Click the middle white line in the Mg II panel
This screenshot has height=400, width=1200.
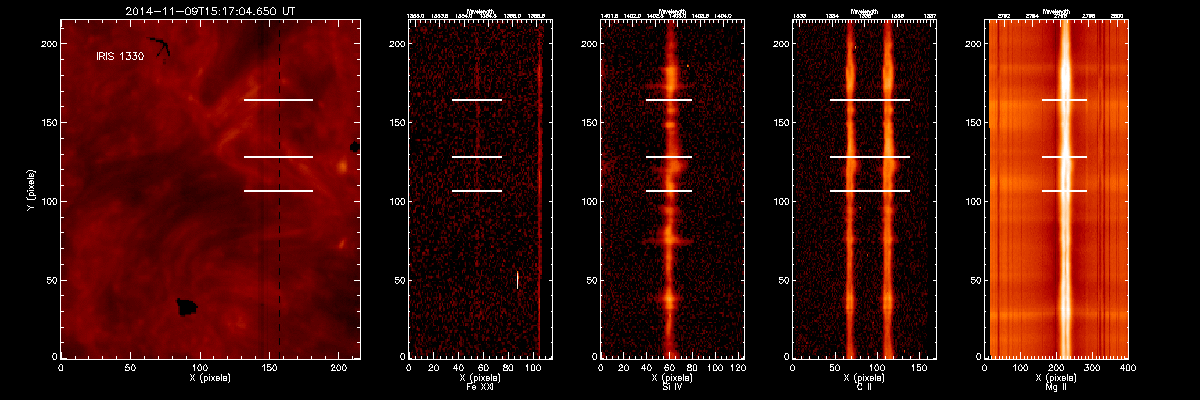[x=1063, y=157]
